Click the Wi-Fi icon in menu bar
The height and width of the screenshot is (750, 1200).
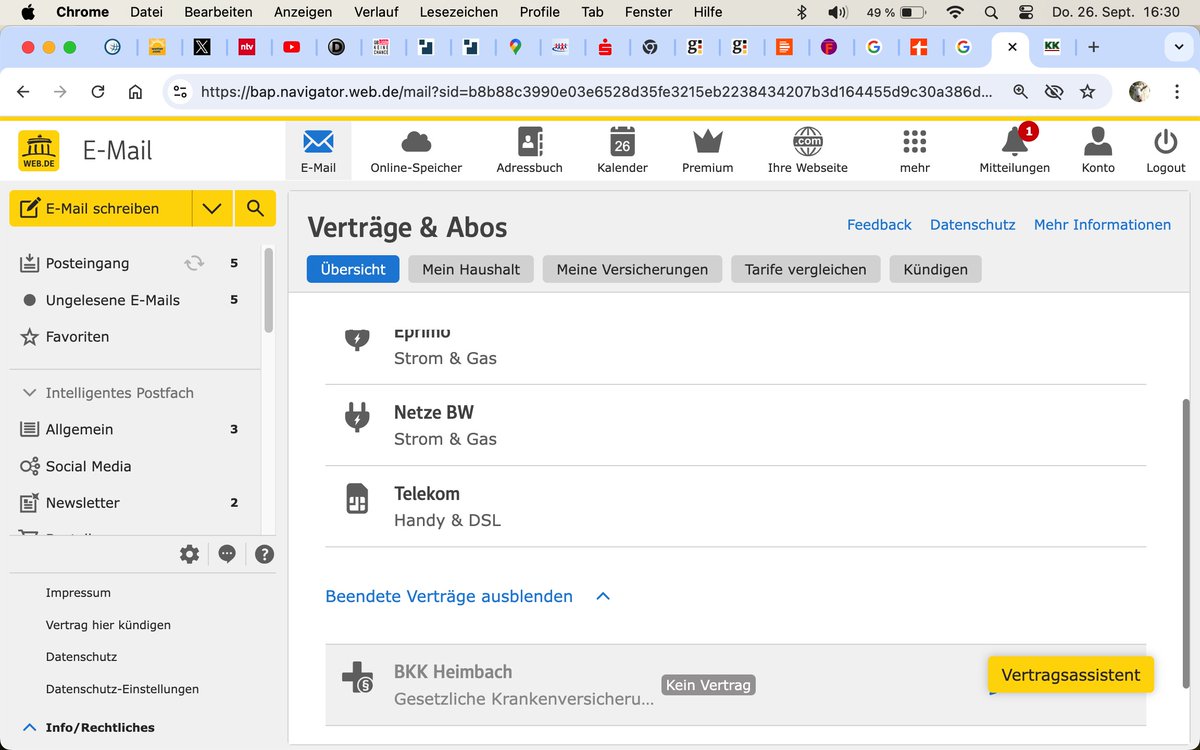(x=955, y=12)
